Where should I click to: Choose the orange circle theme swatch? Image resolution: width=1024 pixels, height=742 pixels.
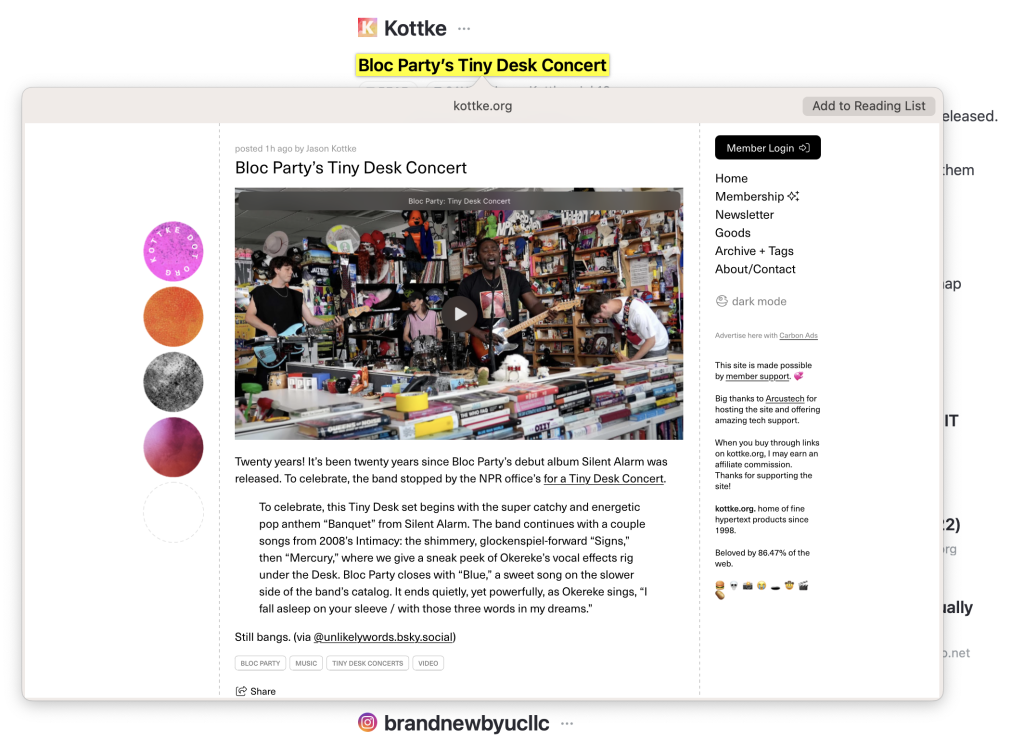(x=173, y=317)
